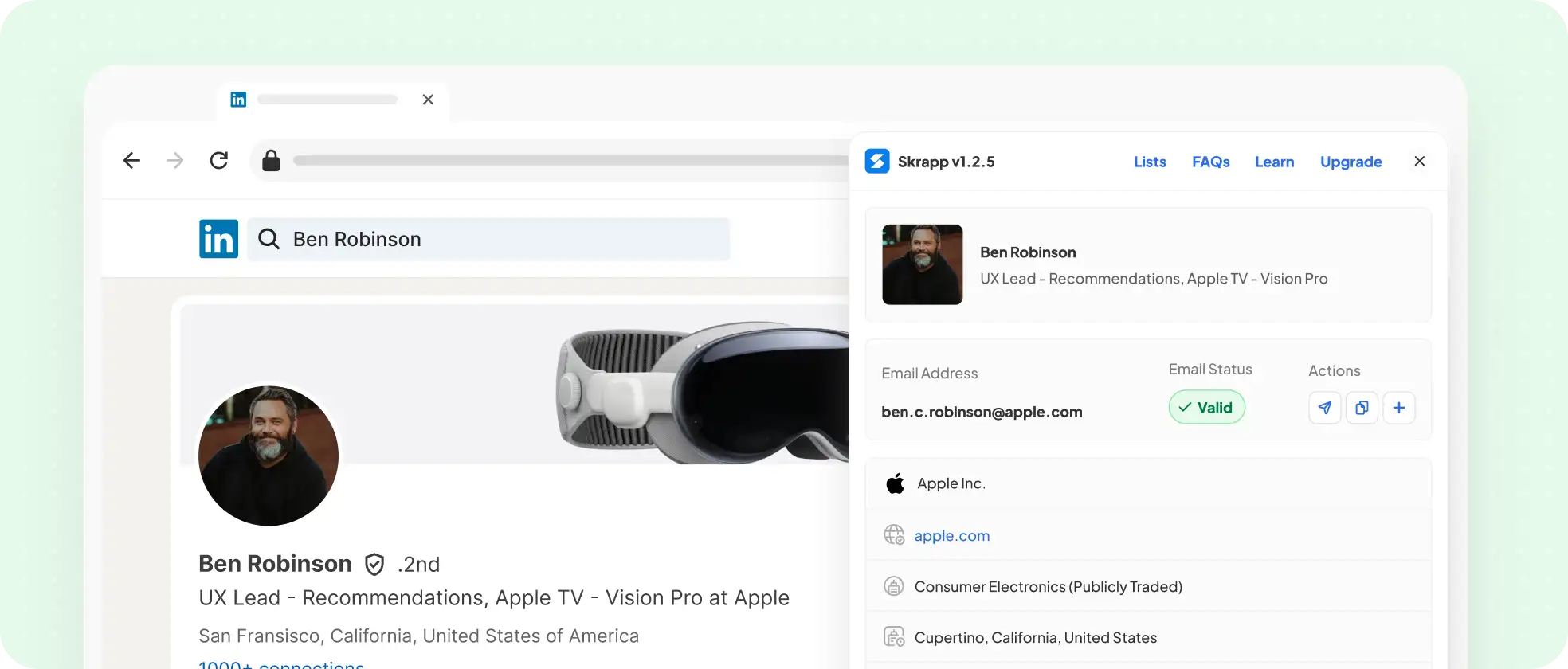Open the apple.com website link
The height and width of the screenshot is (669, 1568).
pos(952,536)
